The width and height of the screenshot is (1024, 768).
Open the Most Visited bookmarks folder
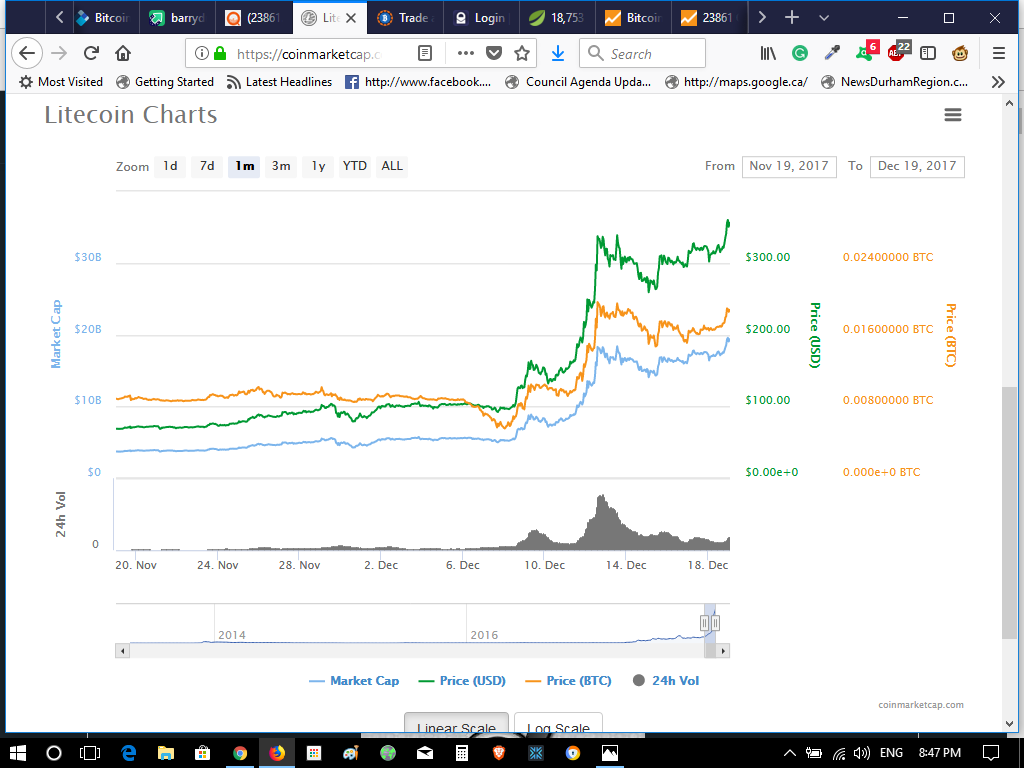click(61, 82)
